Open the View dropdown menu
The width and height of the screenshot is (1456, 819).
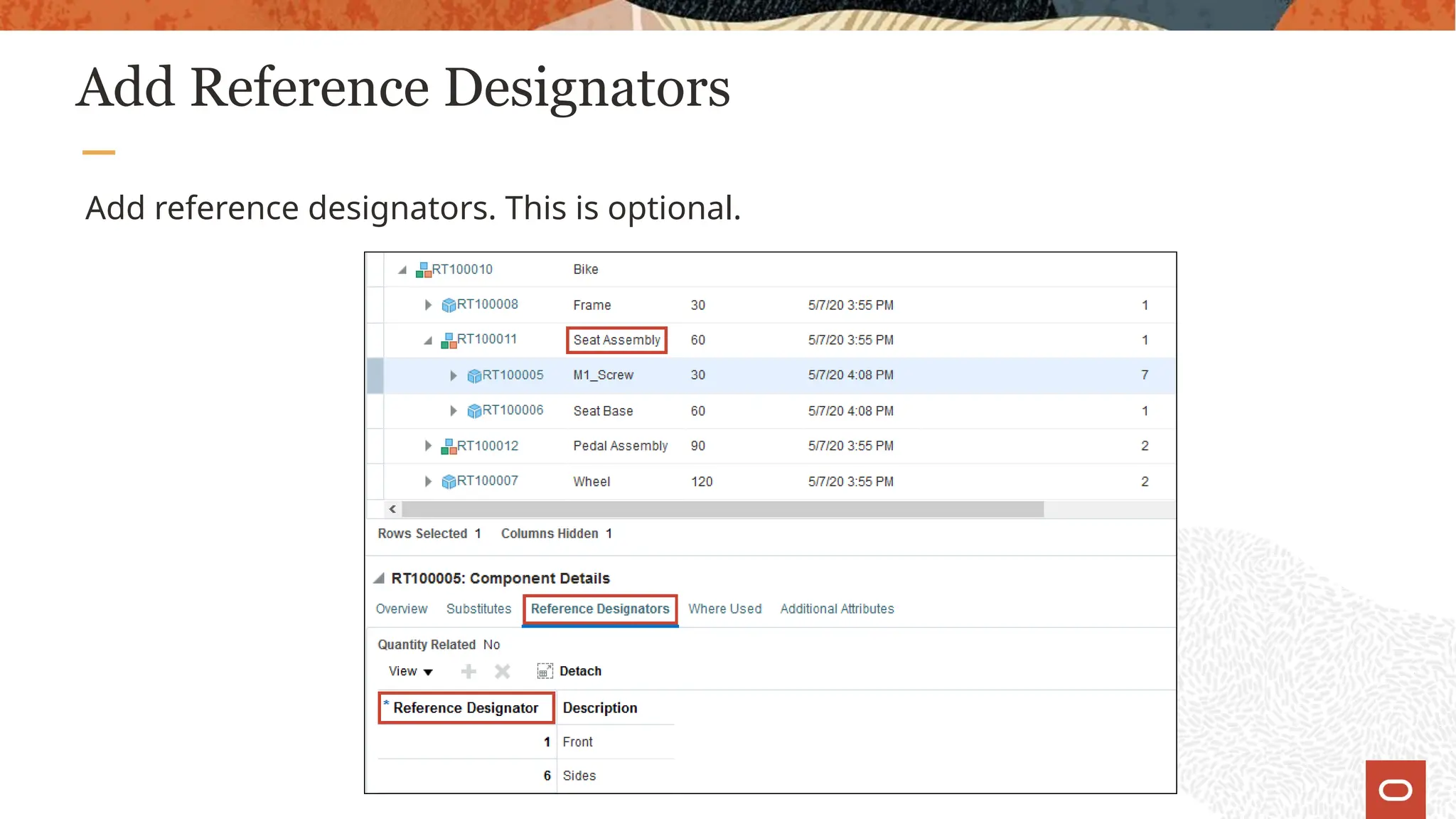tap(410, 671)
